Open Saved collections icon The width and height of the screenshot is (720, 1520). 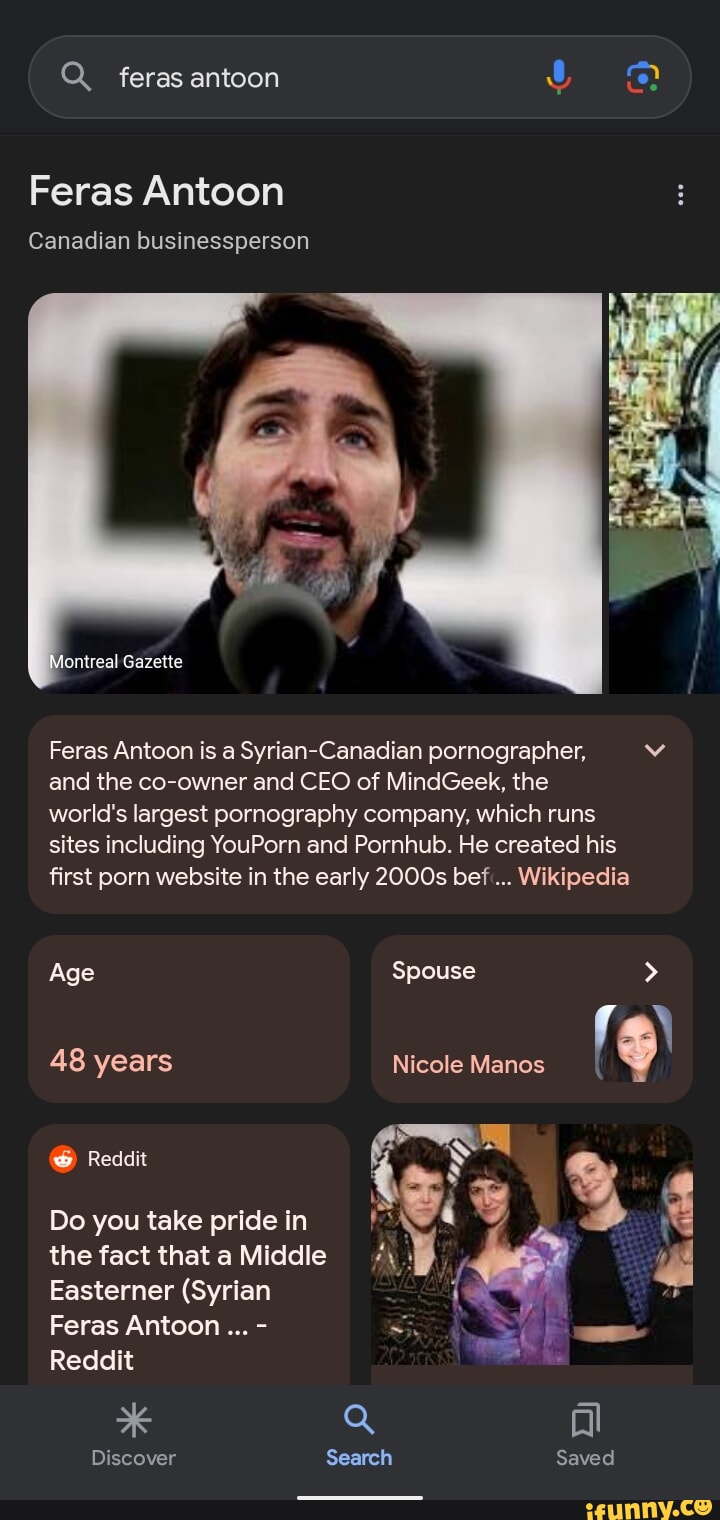[x=584, y=1419]
